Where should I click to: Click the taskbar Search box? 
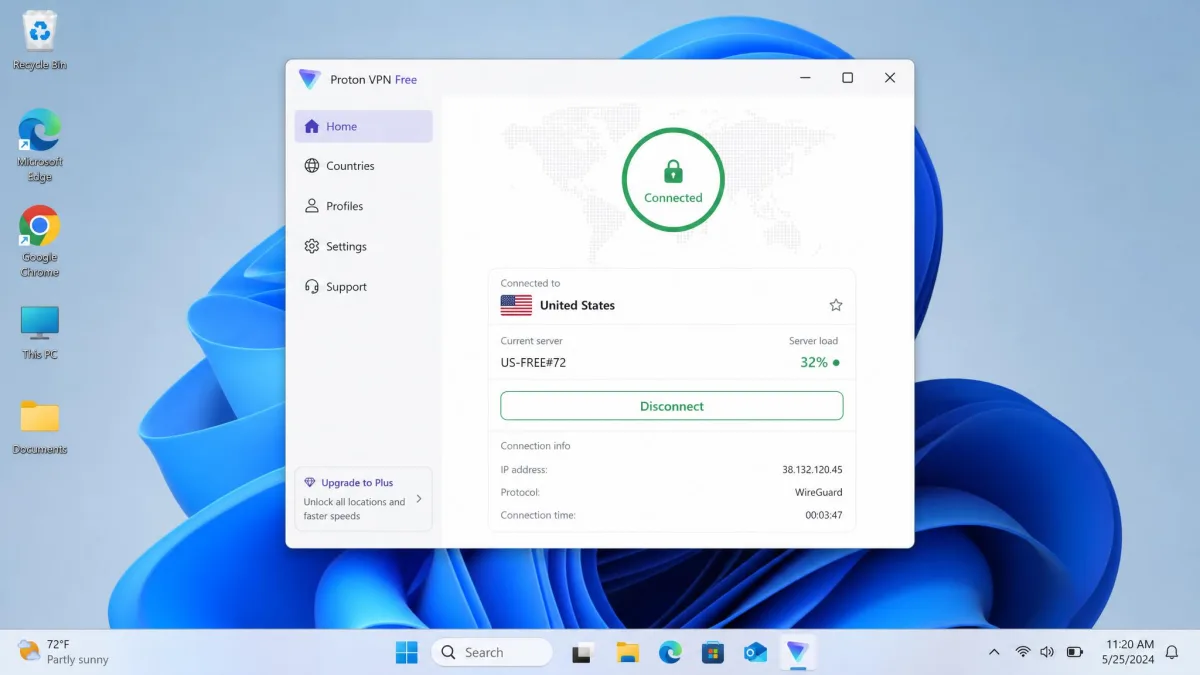point(492,653)
